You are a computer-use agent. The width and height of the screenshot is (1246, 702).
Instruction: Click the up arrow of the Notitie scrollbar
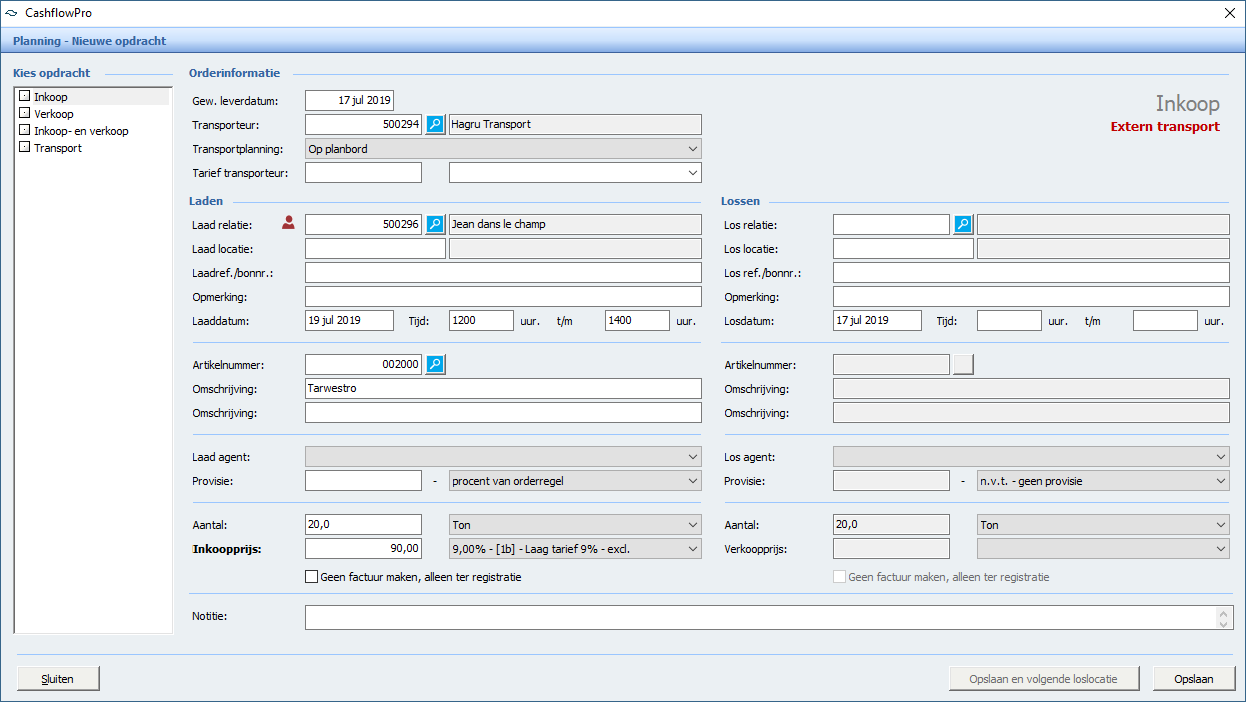[x=1223, y=612]
